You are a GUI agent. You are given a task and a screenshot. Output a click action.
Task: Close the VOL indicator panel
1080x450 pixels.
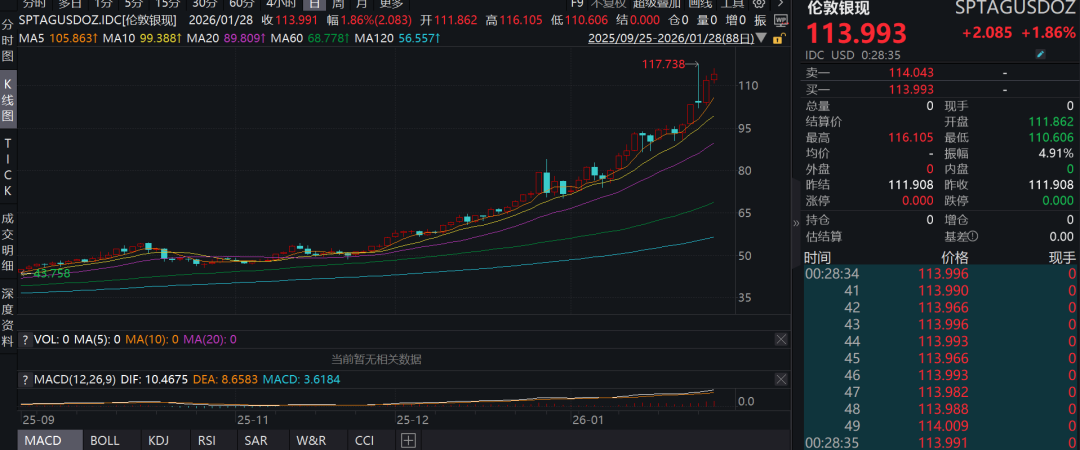pos(780,340)
